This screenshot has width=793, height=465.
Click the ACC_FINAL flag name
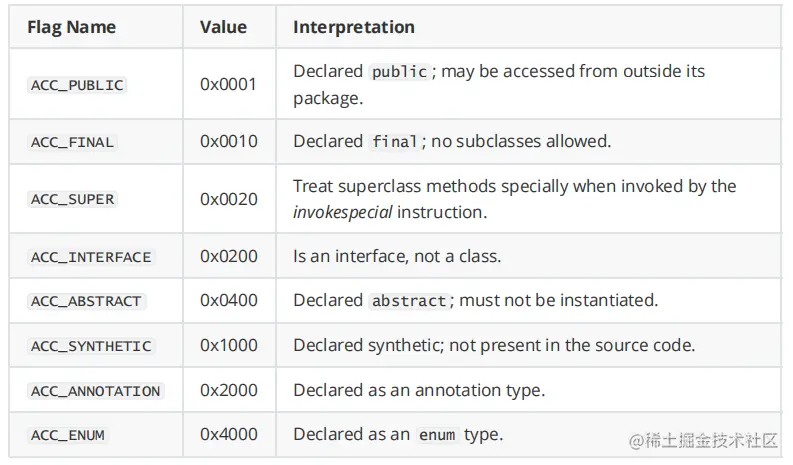tap(72, 143)
